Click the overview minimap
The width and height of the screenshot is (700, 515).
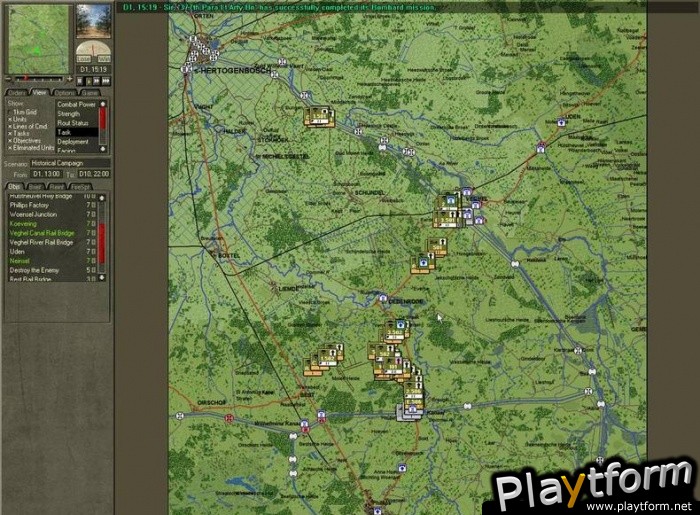pos(39,39)
